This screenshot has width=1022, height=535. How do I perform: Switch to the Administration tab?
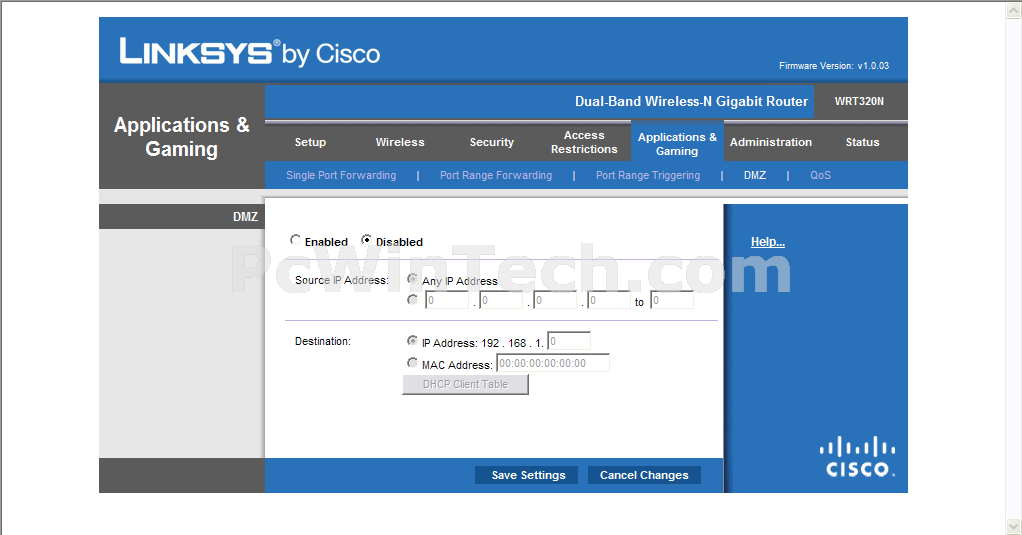click(x=770, y=142)
